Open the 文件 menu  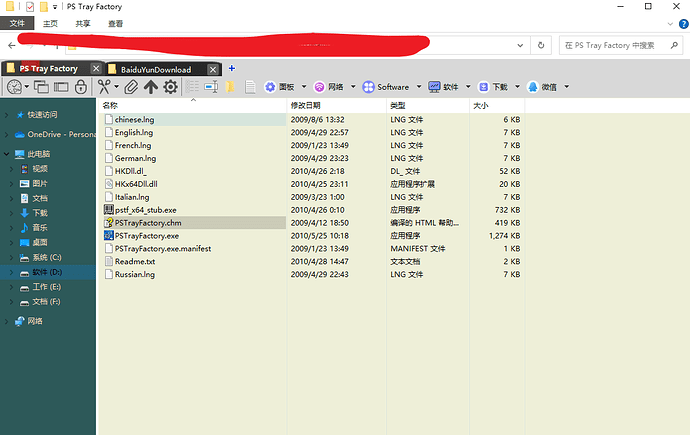(17, 23)
